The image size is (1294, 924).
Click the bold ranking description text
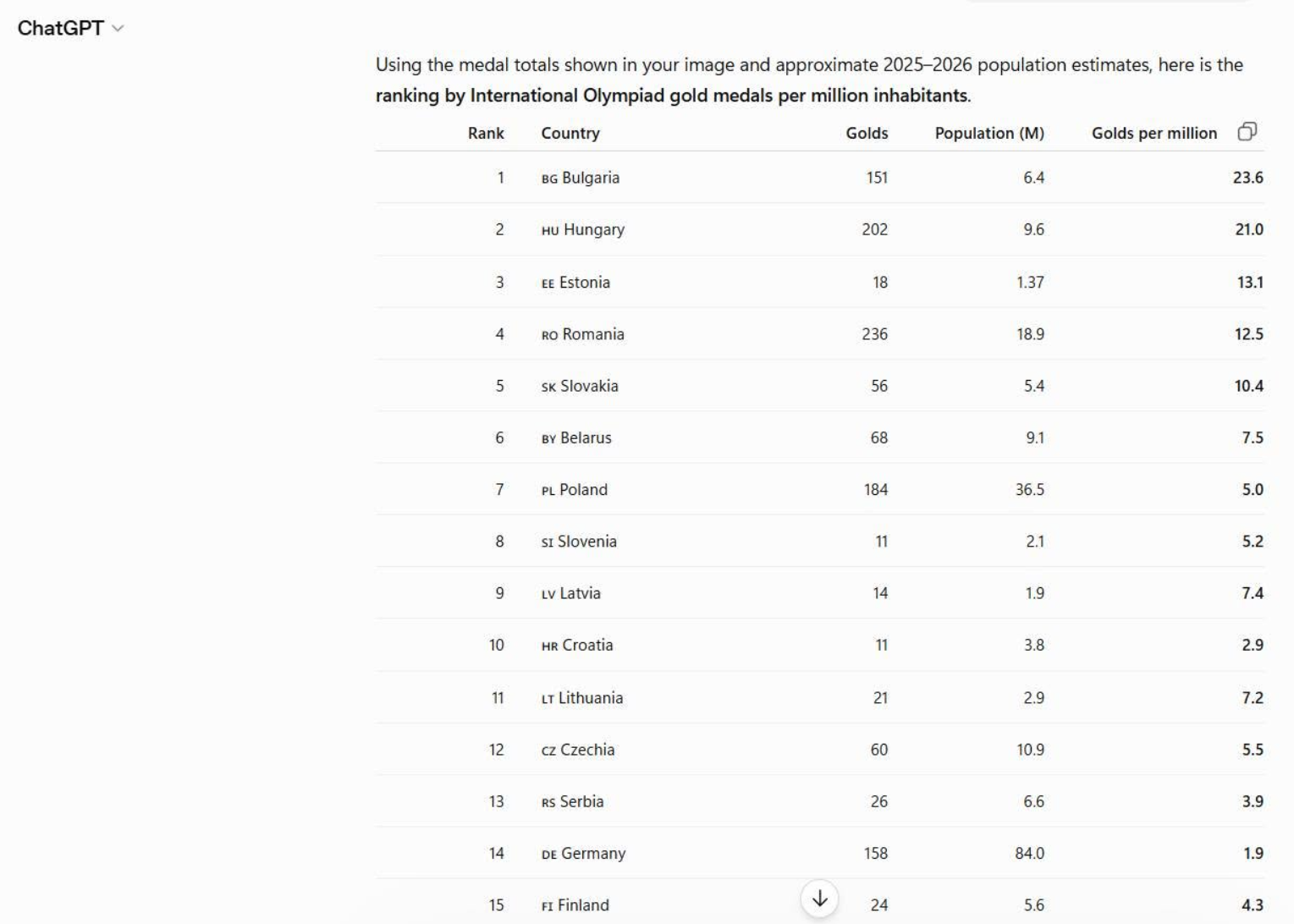click(x=673, y=96)
